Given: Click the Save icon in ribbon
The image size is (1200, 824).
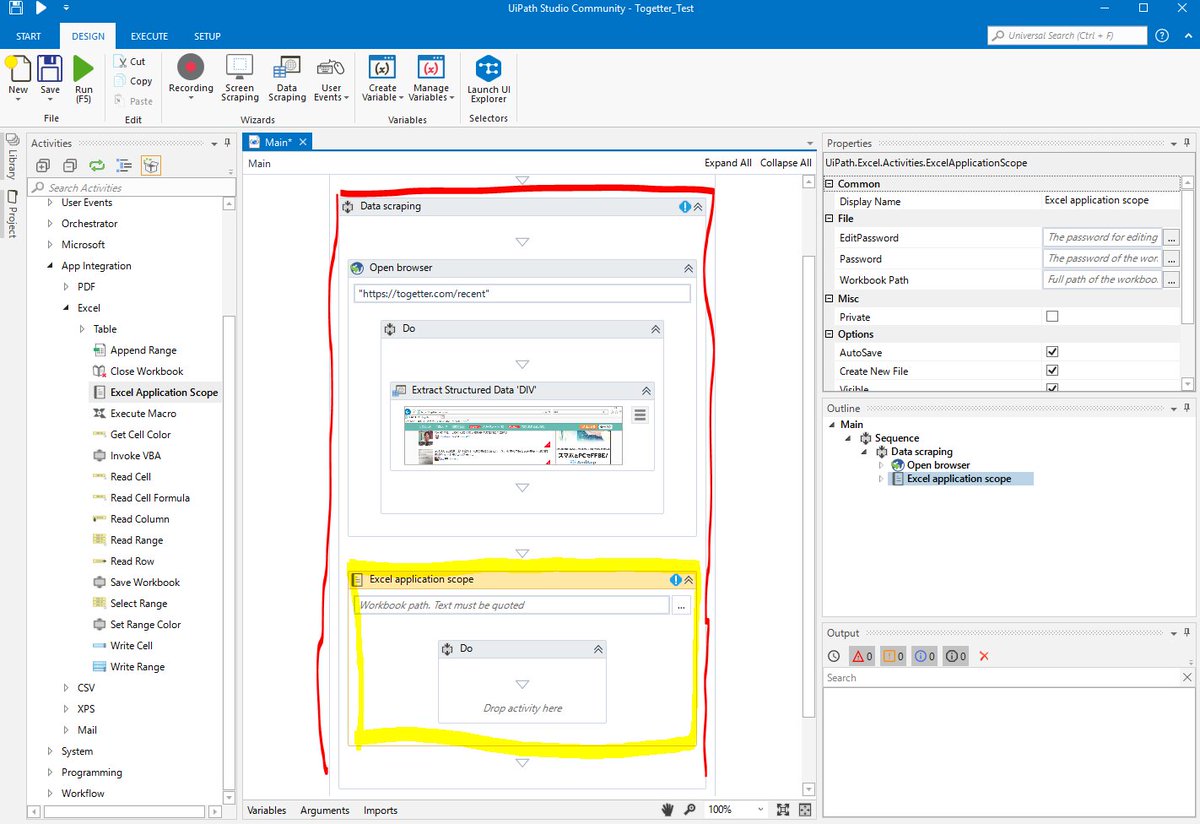Looking at the screenshot, I should click(x=50, y=69).
